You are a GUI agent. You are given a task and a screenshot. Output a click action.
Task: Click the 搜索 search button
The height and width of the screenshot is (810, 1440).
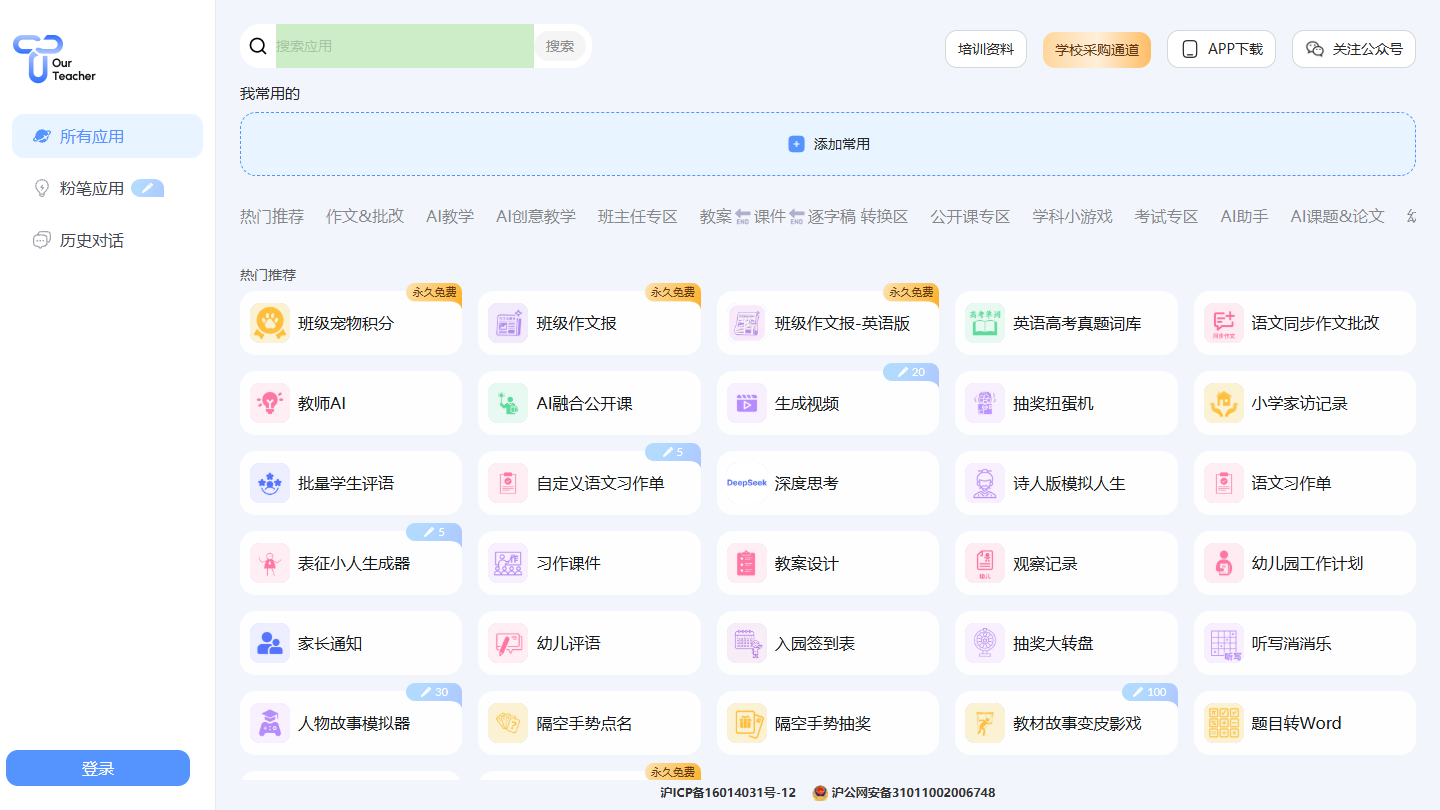[560, 46]
